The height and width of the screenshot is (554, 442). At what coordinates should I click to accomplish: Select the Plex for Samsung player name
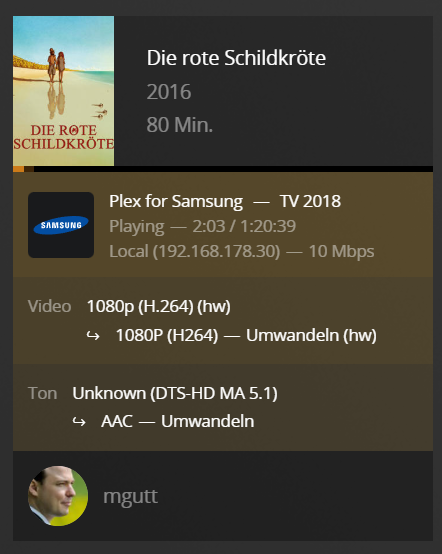coord(176,201)
